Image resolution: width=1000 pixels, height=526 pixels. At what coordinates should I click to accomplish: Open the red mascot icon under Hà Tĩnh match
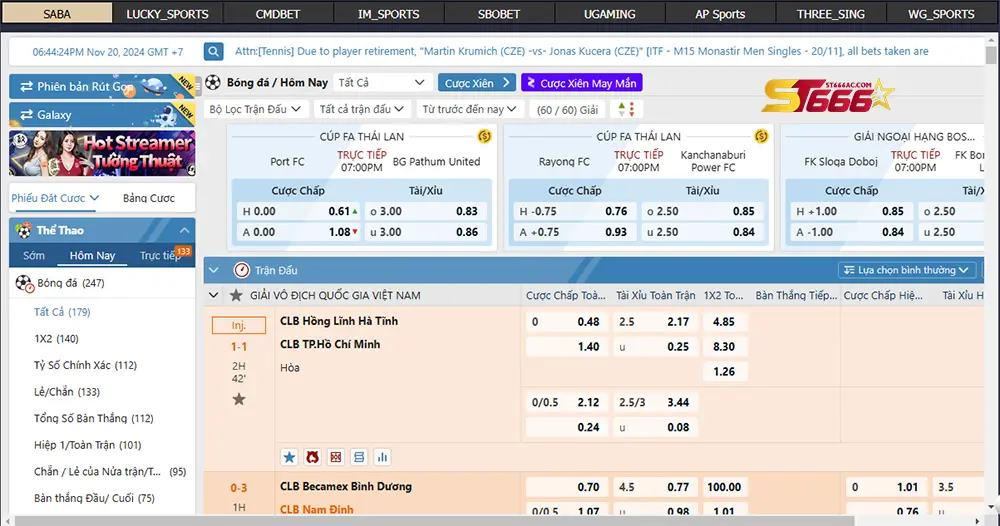point(312,457)
